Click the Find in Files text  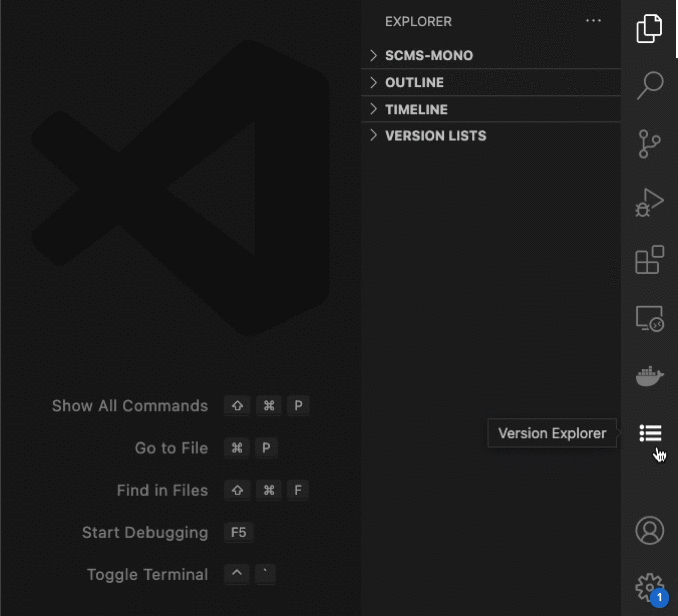[x=162, y=491]
